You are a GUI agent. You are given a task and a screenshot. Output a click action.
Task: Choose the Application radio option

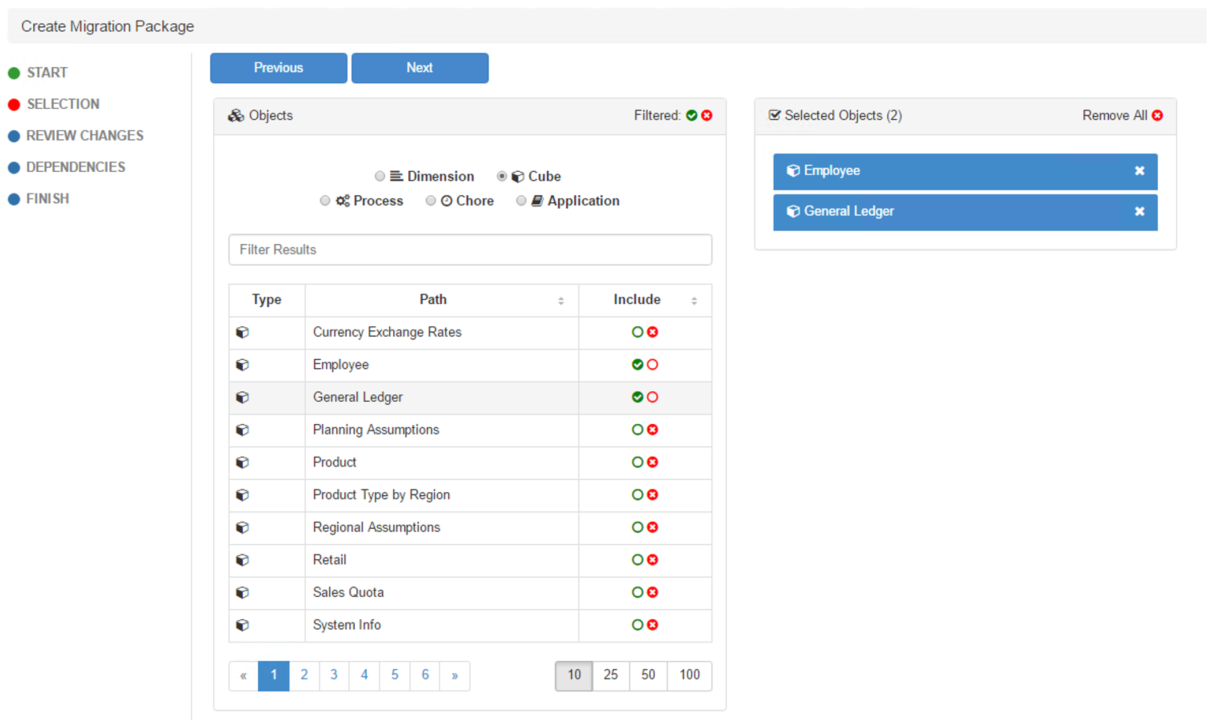click(x=521, y=201)
